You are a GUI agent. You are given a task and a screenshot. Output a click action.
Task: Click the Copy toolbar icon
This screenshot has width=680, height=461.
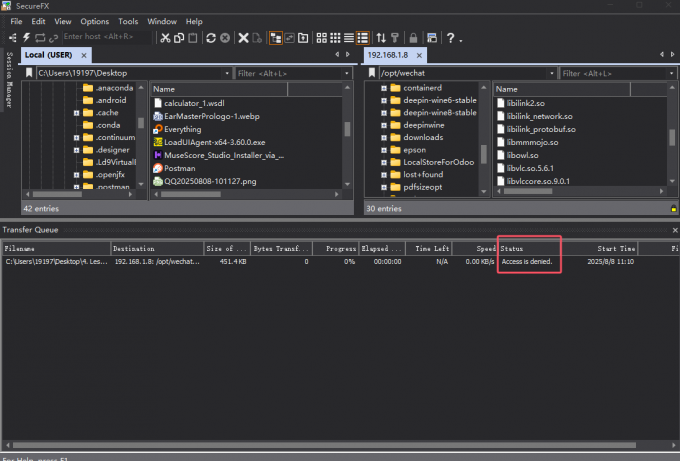coord(179,38)
